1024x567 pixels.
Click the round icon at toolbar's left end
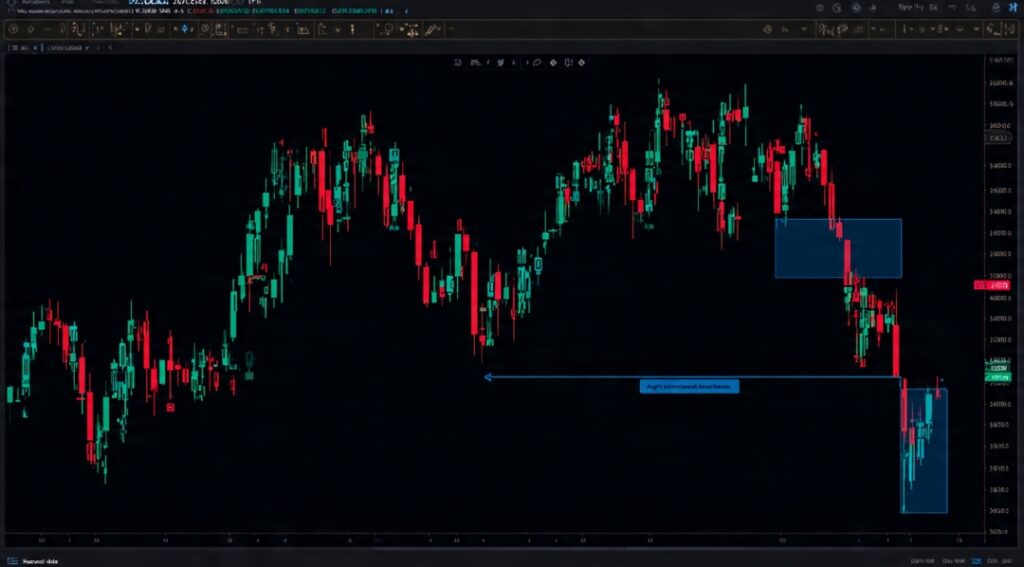(x=13, y=29)
